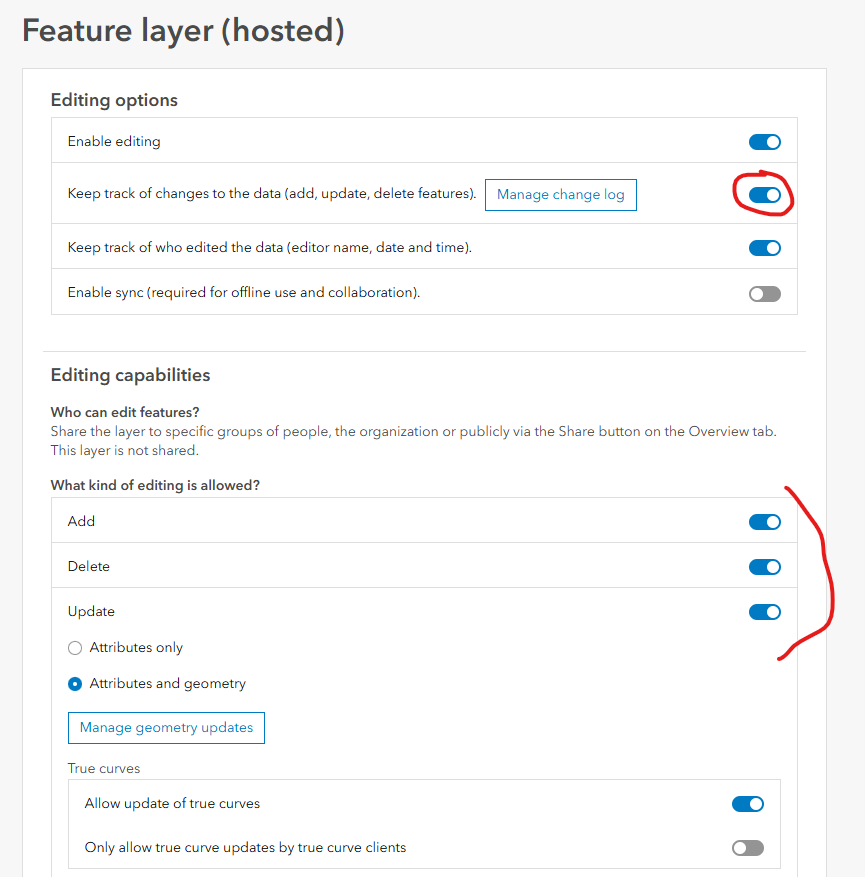Click the Editing capabilities section heading
This screenshot has height=877, width=865.
click(130, 375)
